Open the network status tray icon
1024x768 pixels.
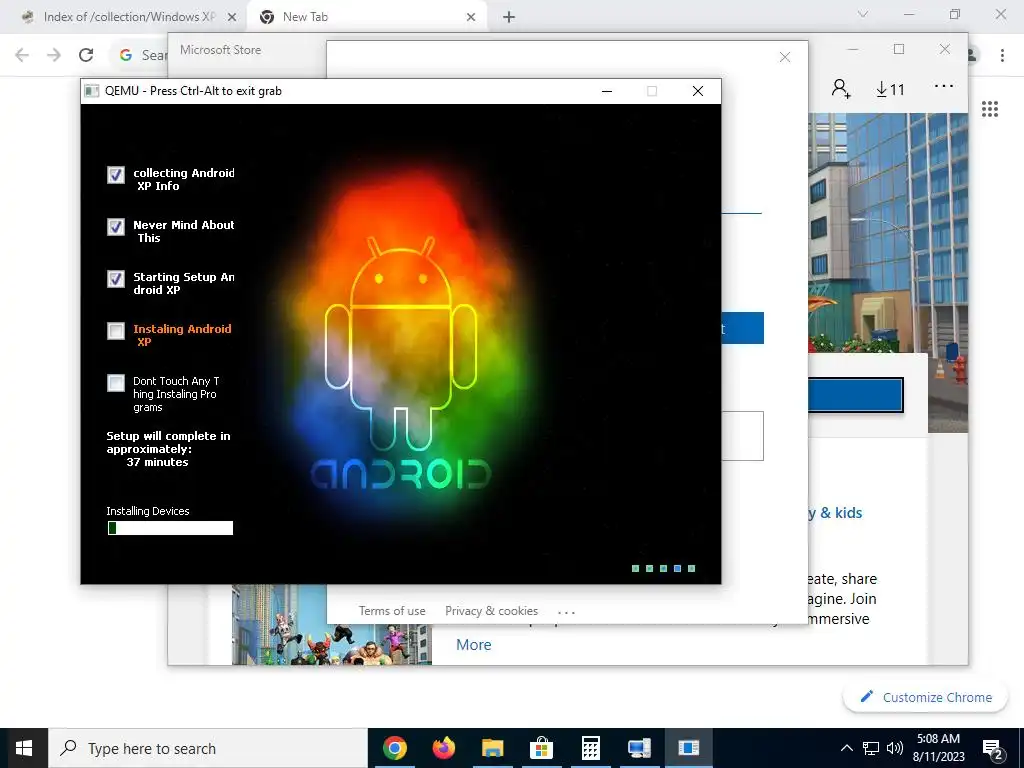click(x=871, y=748)
